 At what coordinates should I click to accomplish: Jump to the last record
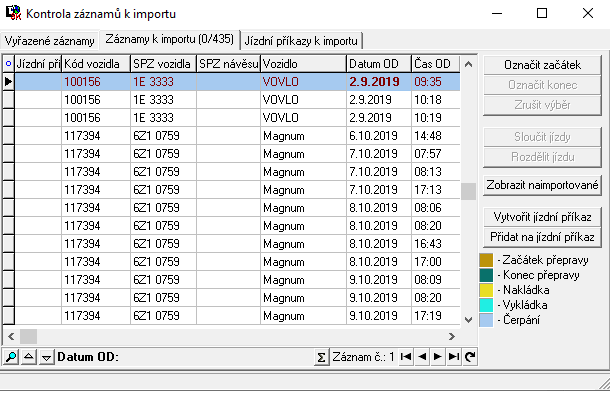454,357
